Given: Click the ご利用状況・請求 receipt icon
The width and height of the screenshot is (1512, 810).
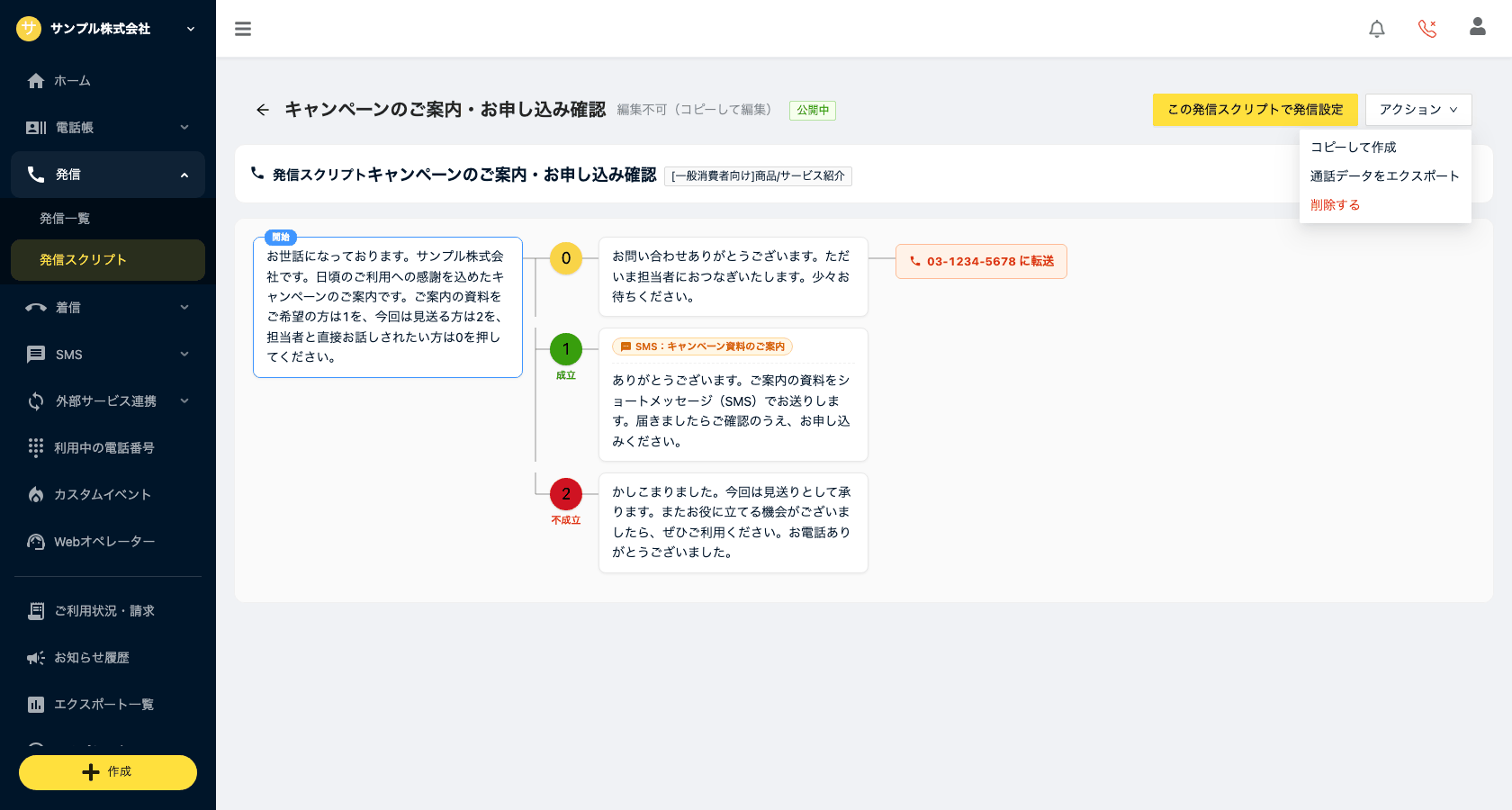Looking at the screenshot, I should 36,611.
